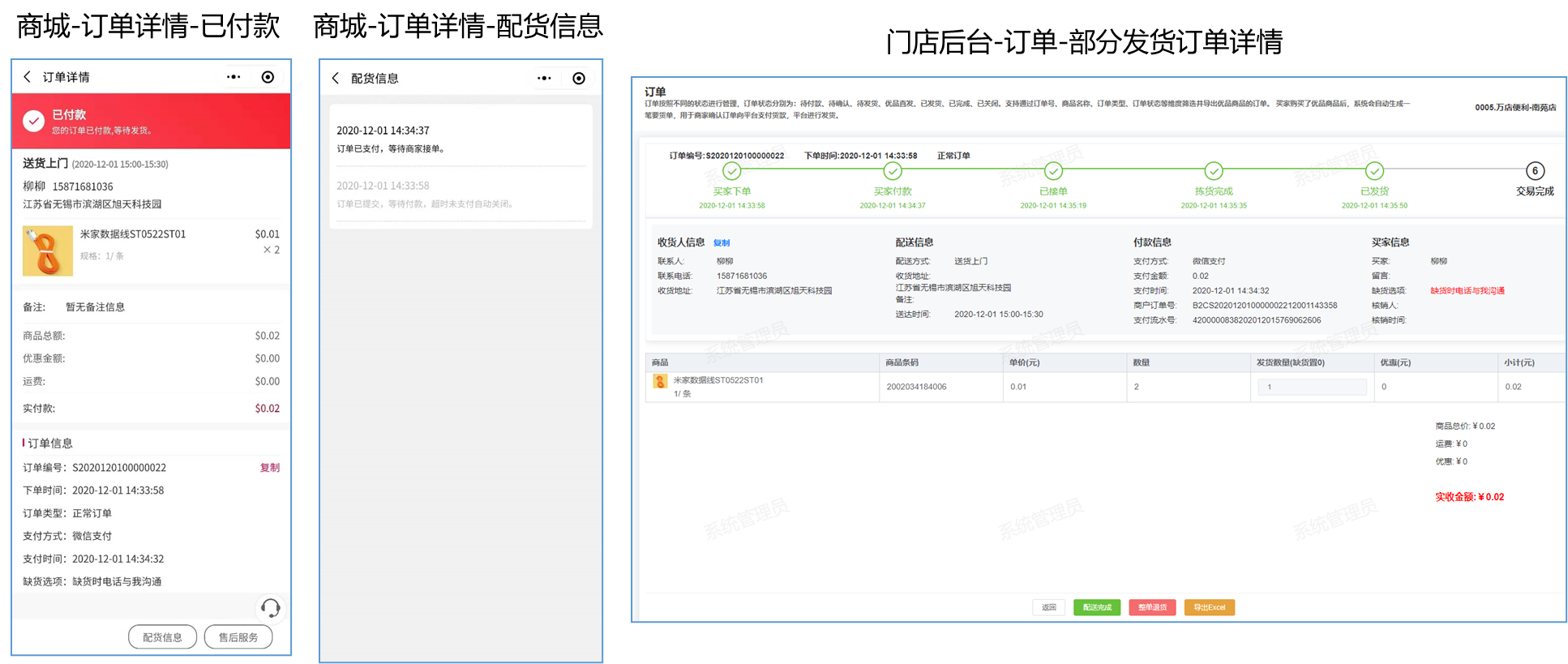This screenshot has width=1568, height=664.
Task: Go back from the 订单详情 mobile page
Action: 28,77
